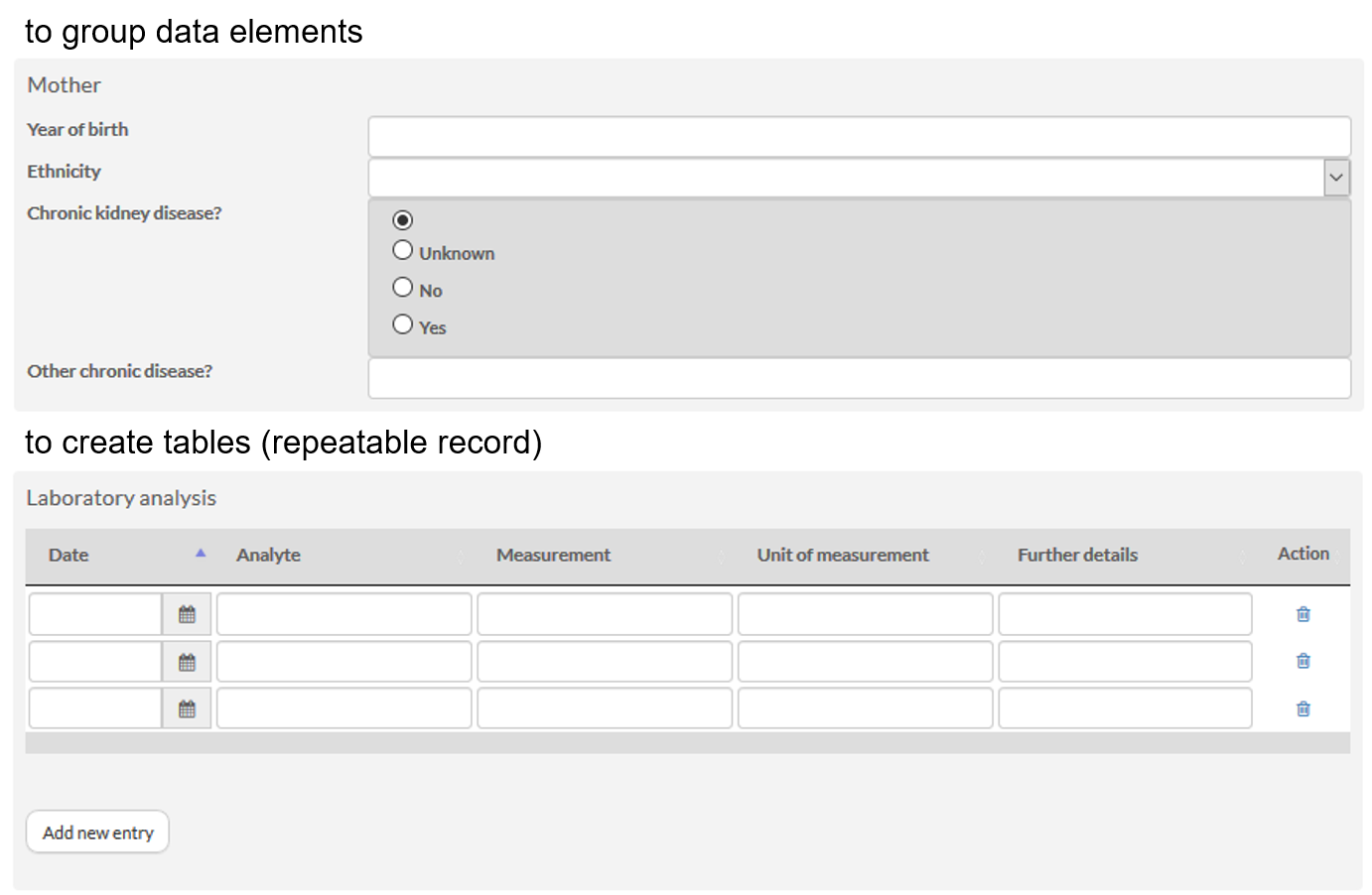Image resolution: width=1372 pixels, height=895 pixels.
Task: Choose No for chronic kidney disease
Action: [x=402, y=287]
